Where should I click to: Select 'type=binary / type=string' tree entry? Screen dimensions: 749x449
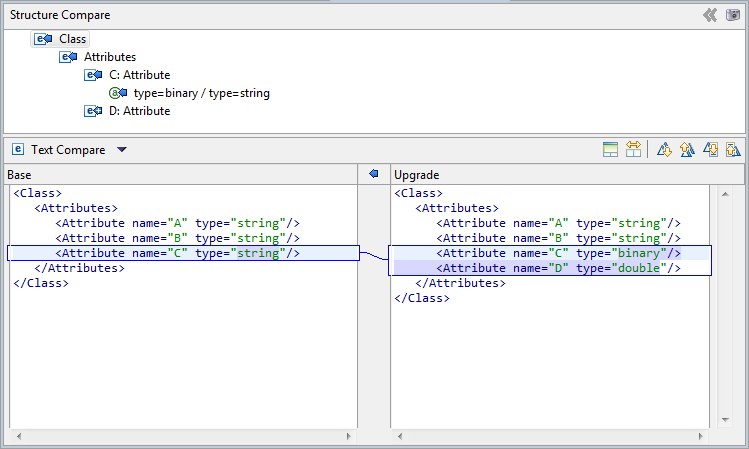point(201,93)
